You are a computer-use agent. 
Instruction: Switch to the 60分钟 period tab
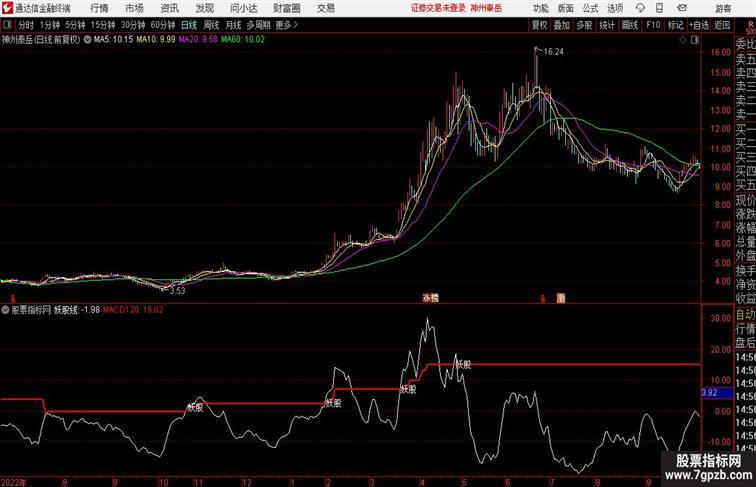pos(163,25)
